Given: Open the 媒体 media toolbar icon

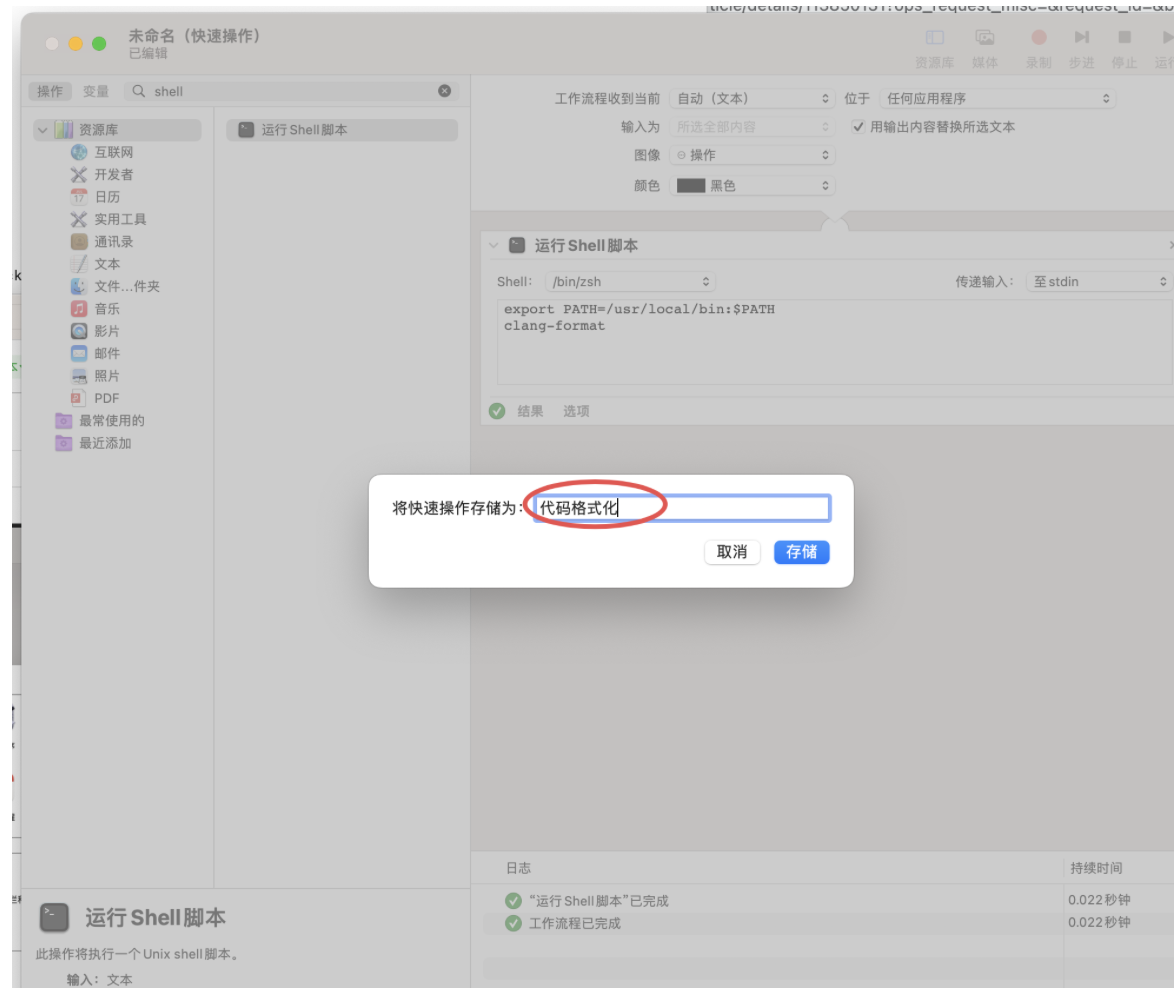Looking at the screenshot, I should pos(985,38).
